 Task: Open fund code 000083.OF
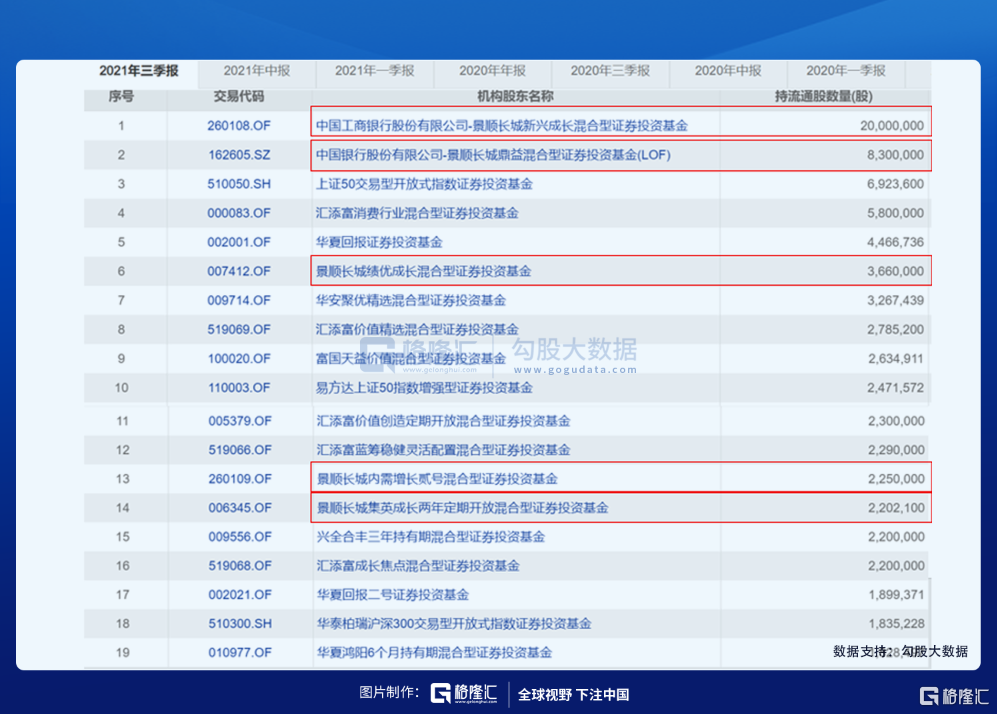[x=239, y=214]
